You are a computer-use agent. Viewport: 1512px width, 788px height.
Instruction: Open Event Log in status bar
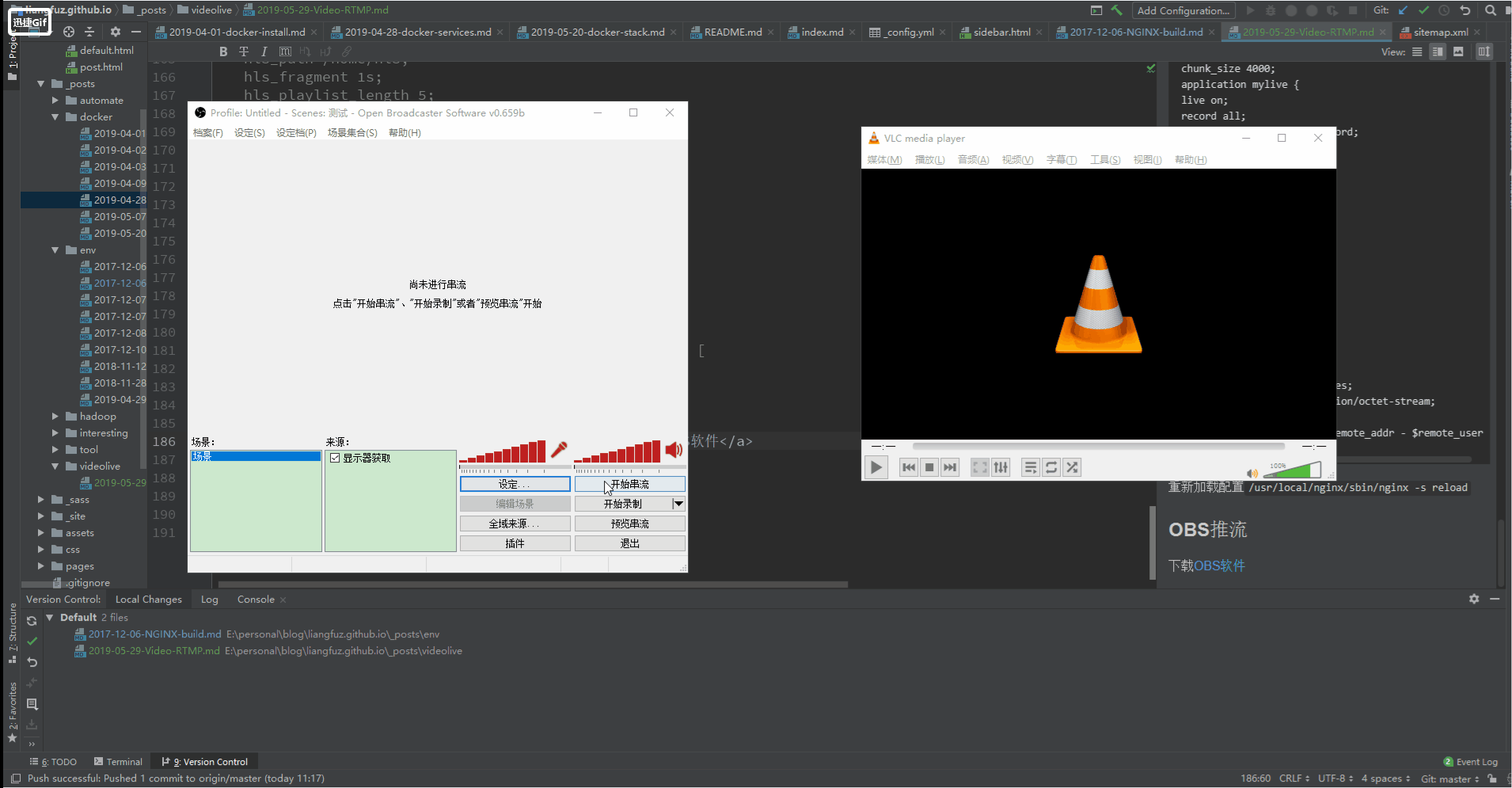1471,762
